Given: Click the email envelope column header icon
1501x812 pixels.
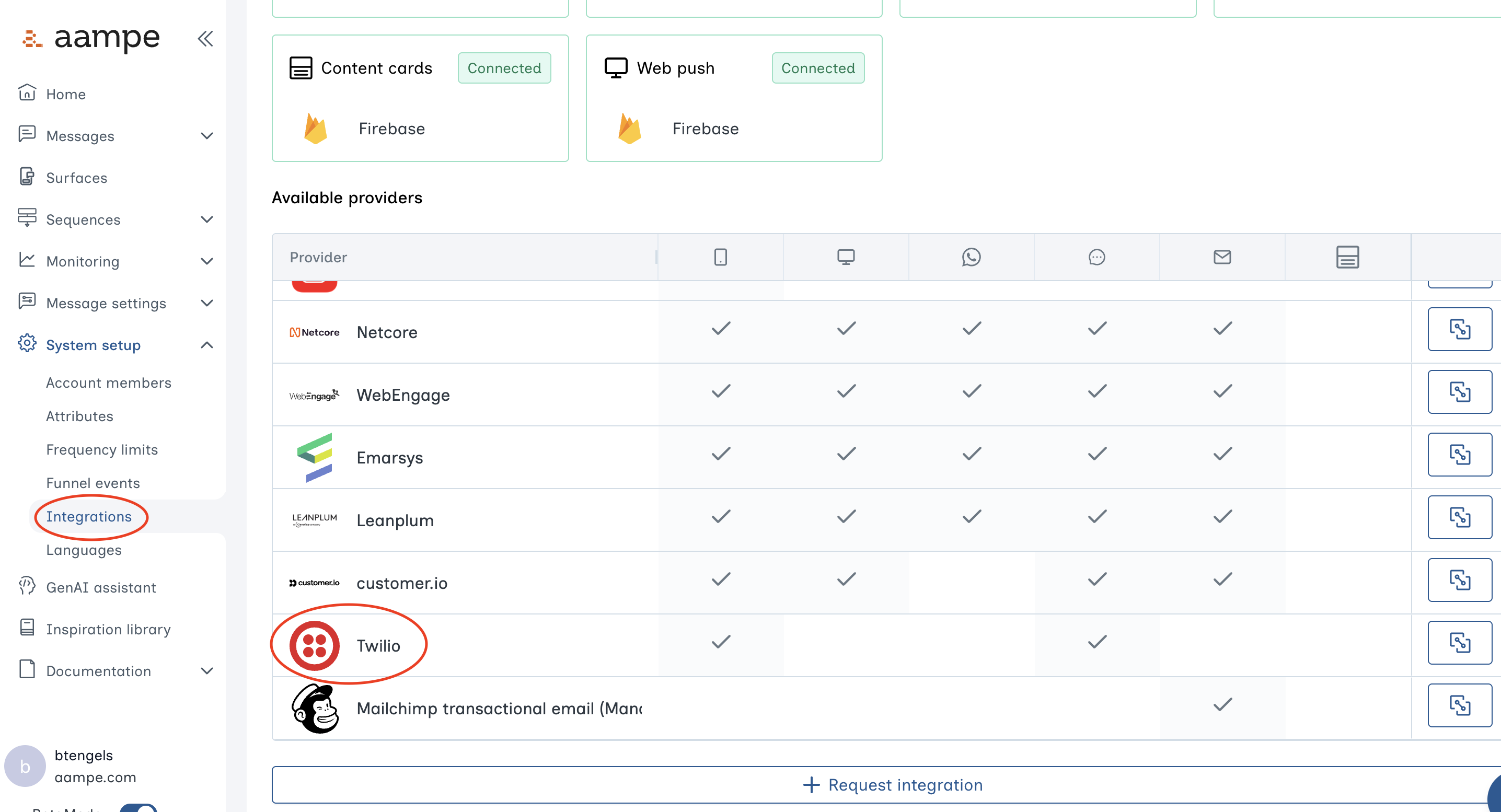Looking at the screenshot, I should (x=1222, y=257).
